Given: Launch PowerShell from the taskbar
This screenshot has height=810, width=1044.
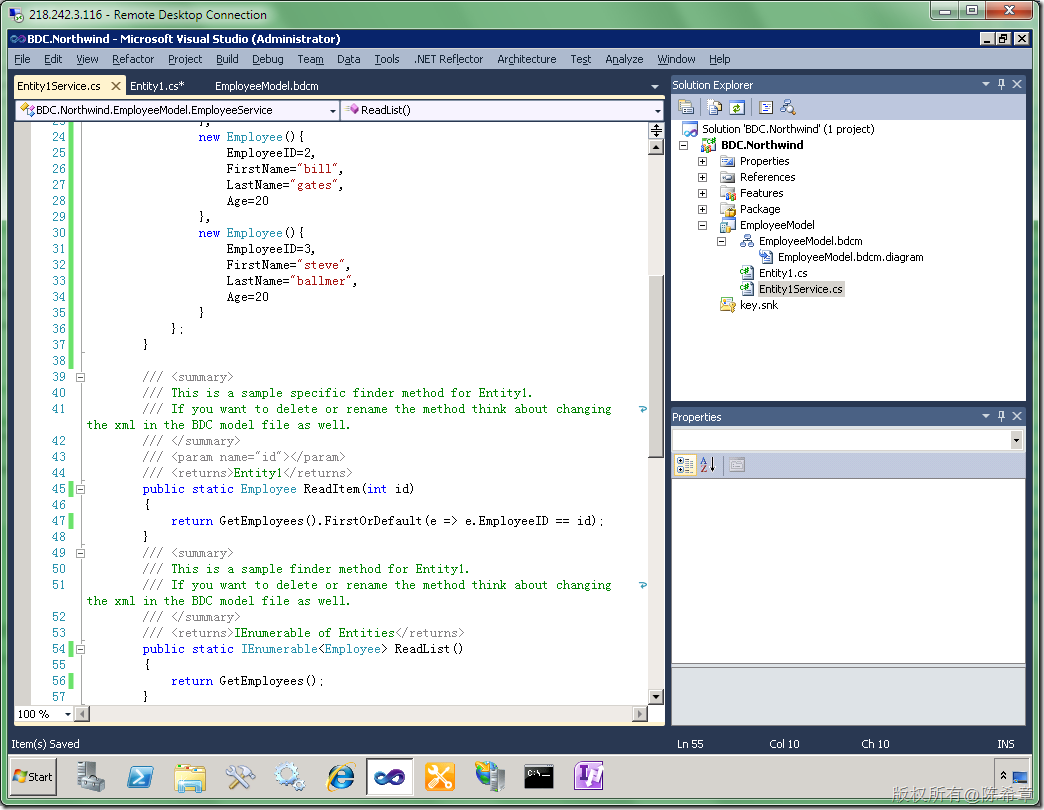Looking at the screenshot, I should click(140, 777).
